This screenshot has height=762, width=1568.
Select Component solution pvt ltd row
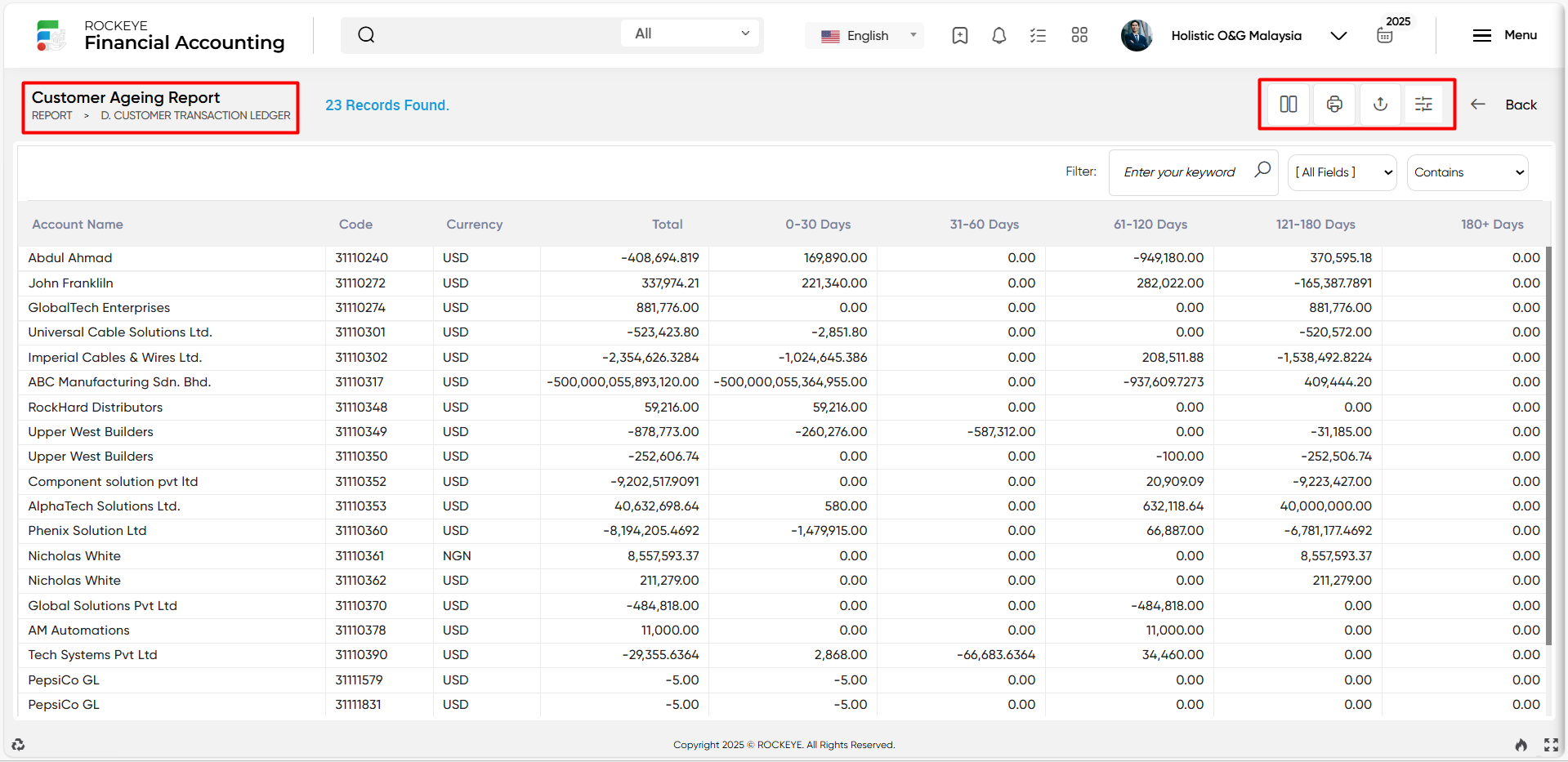[x=782, y=481]
